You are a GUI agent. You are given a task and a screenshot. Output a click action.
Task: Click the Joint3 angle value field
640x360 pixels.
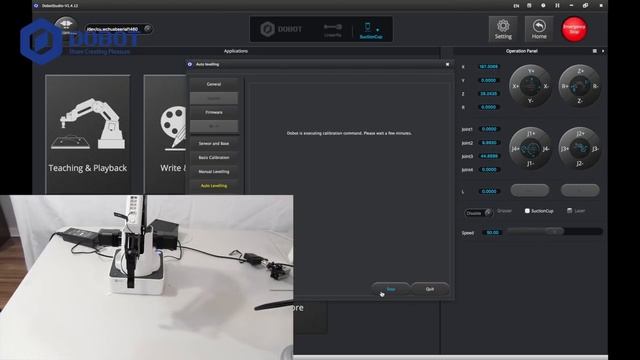coord(489,156)
